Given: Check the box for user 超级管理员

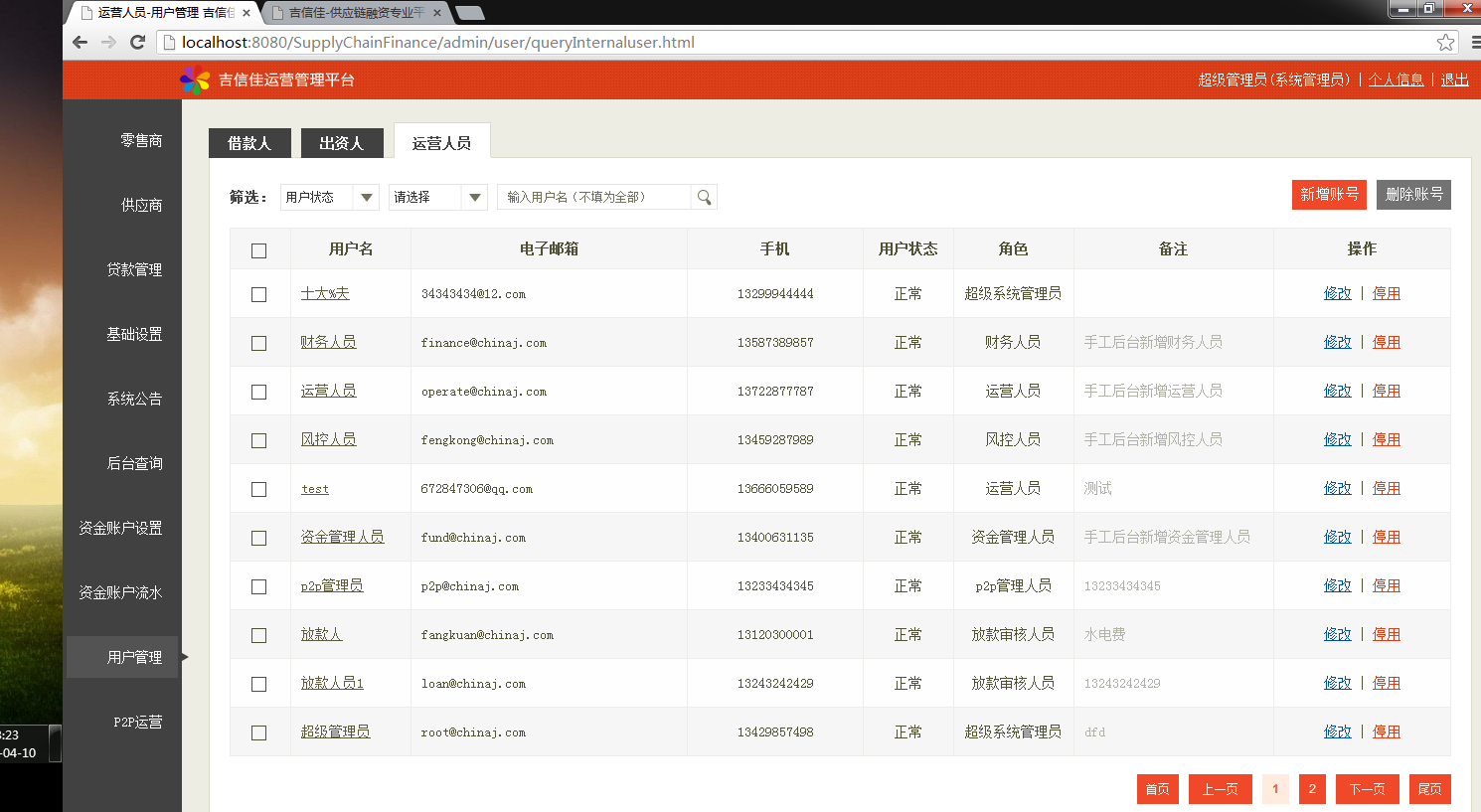Looking at the screenshot, I should (x=259, y=732).
